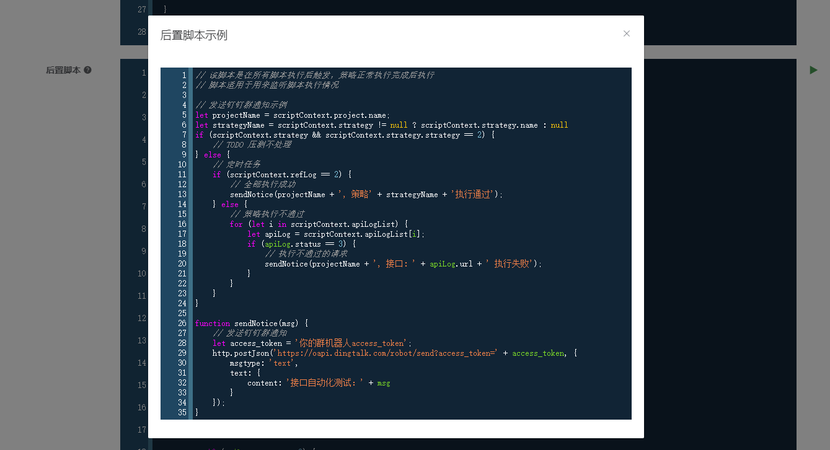
Task: Click the comment // 发送钉钉群通知示例 on line 4
Action: tap(241, 105)
